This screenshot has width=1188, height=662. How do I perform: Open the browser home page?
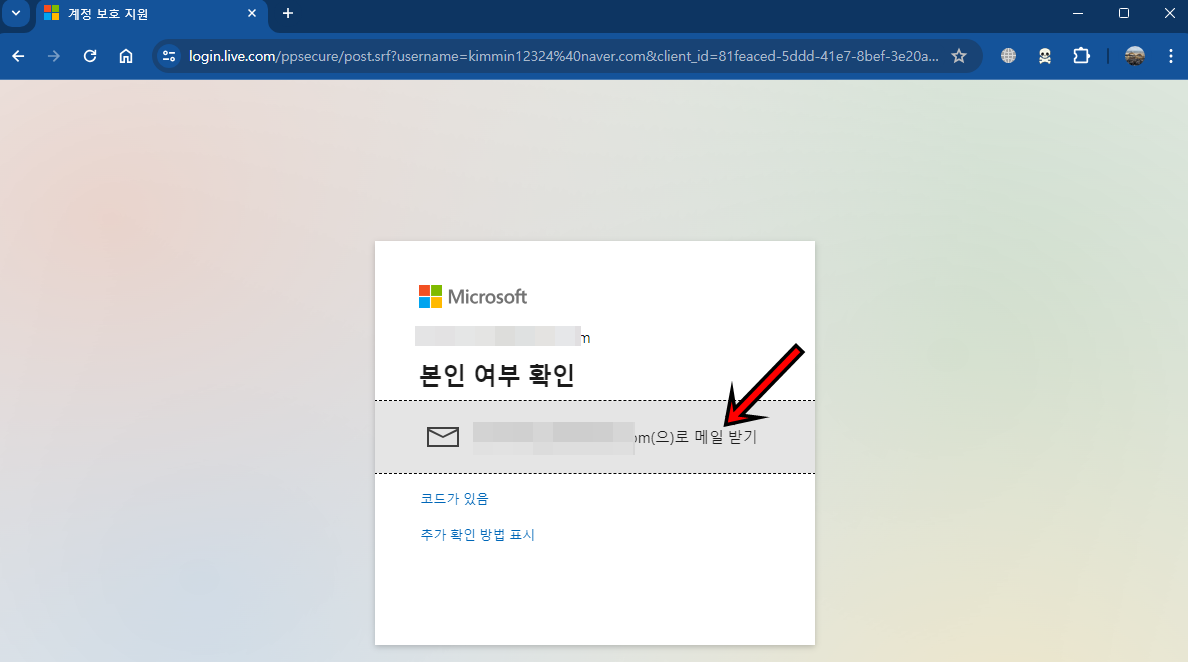(x=126, y=56)
